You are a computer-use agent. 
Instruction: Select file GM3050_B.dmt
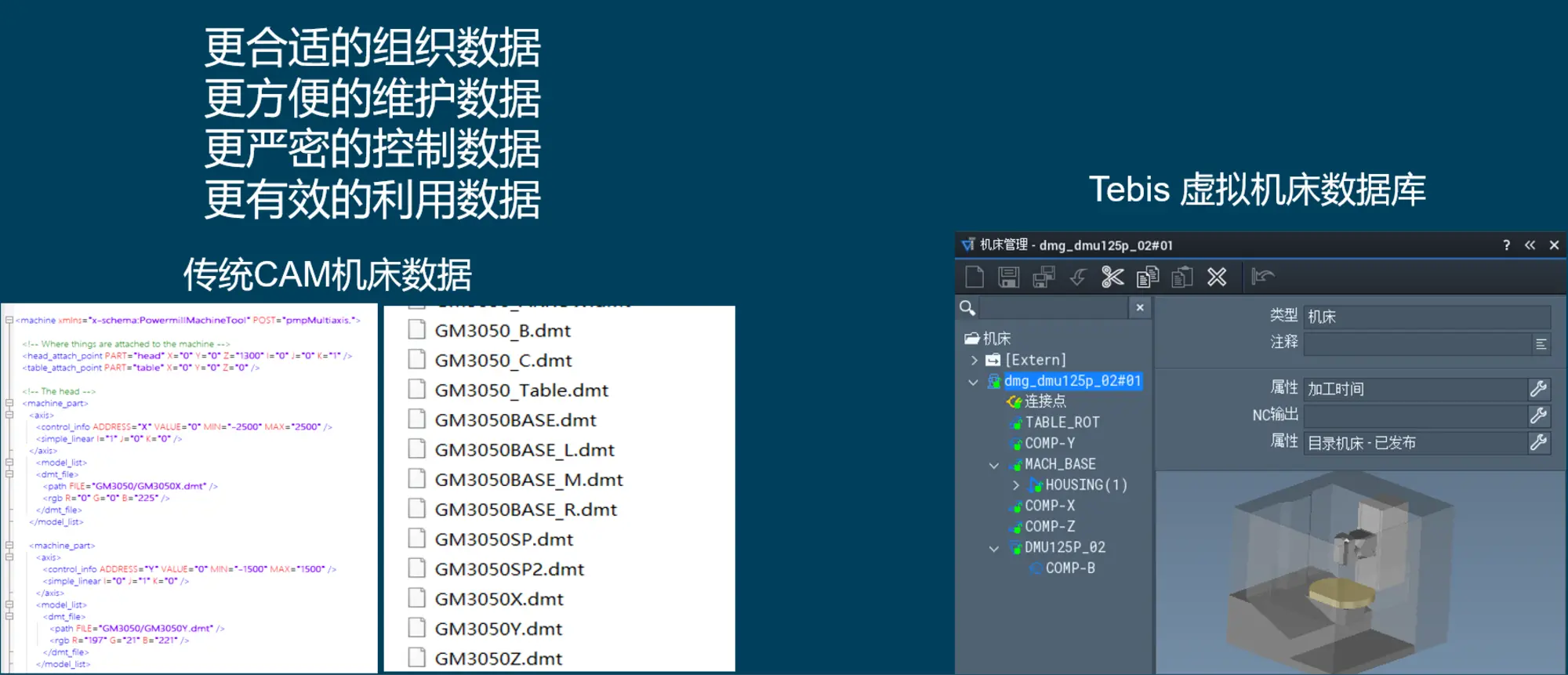click(x=503, y=331)
